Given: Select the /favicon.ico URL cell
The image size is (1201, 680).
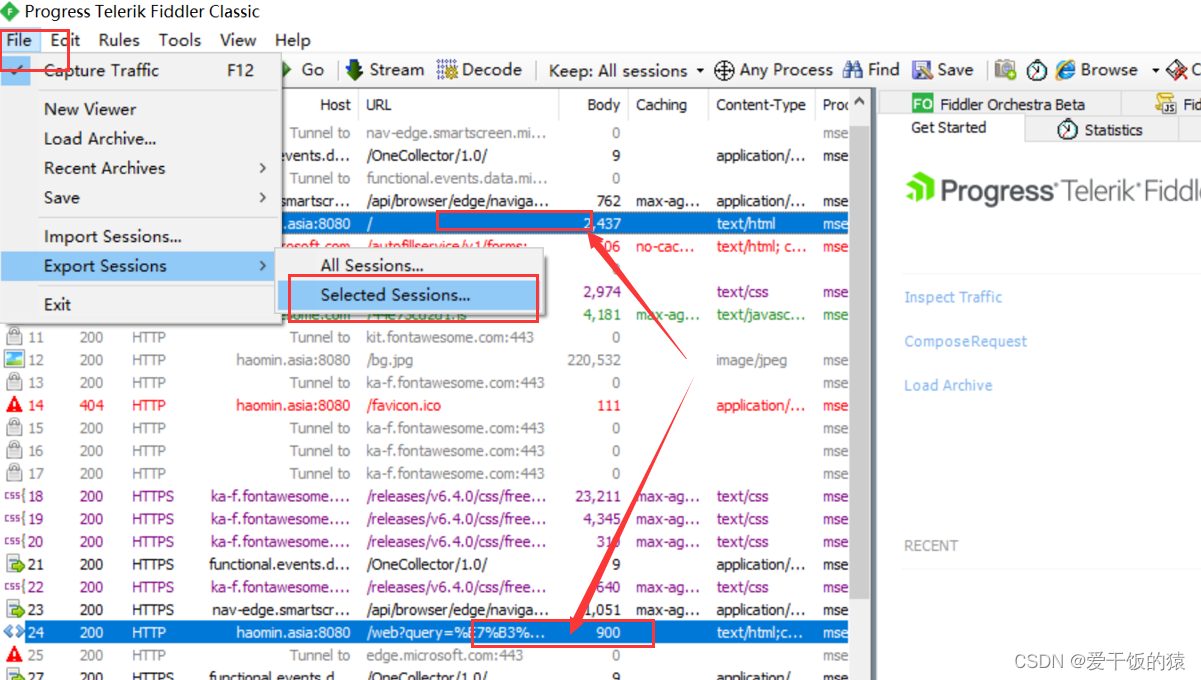Looking at the screenshot, I should pyautogui.click(x=404, y=405).
